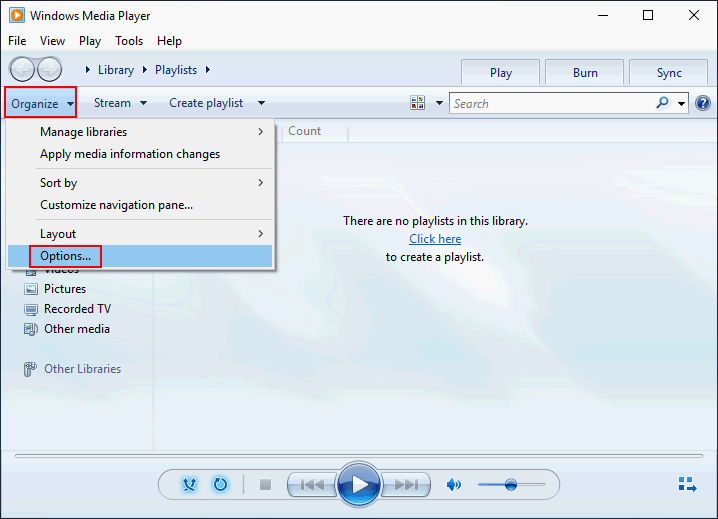Click the Windows Media Player title icon
This screenshot has width=718, height=519.
pos(17,15)
